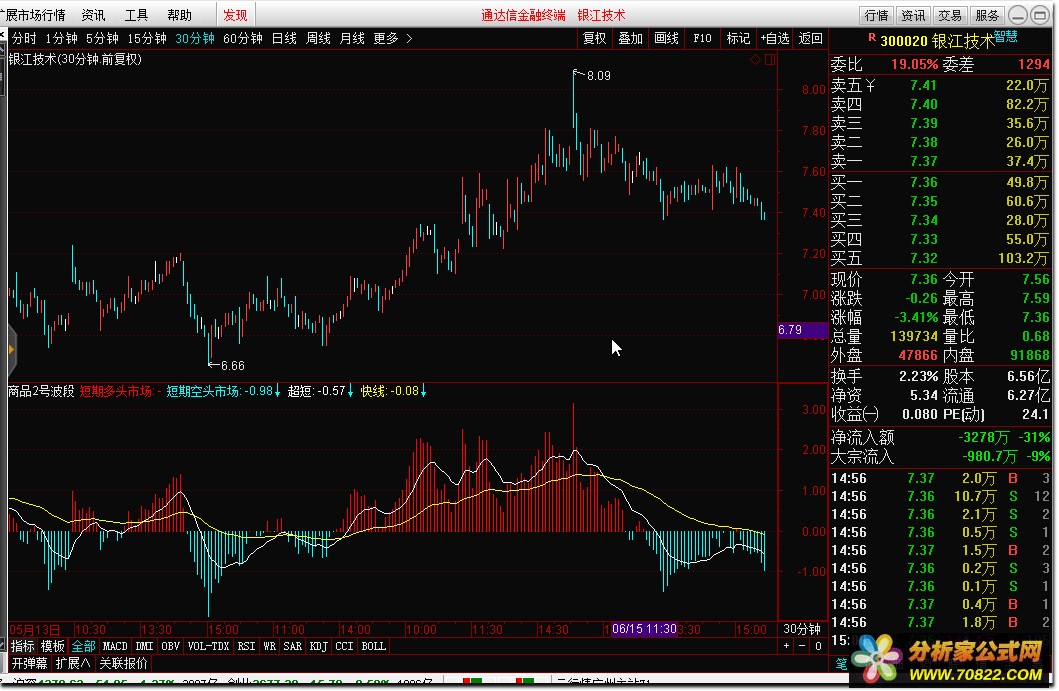Open the 广展市场行情 menu
Viewport: 1059px width, 691px height.
pos(33,15)
